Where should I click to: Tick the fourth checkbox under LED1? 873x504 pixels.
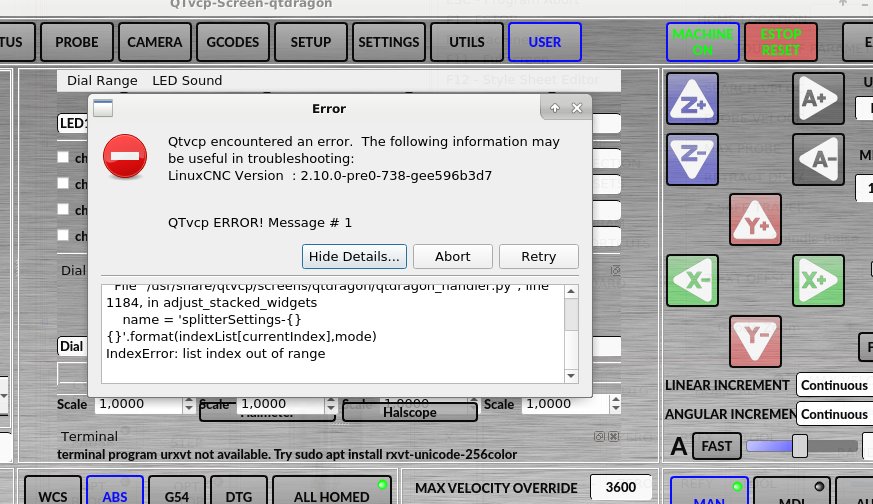click(63, 235)
